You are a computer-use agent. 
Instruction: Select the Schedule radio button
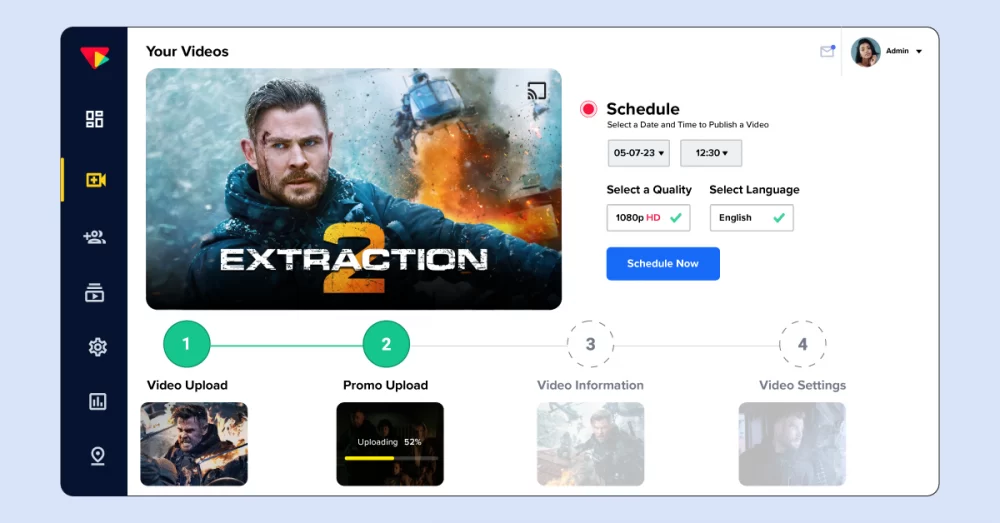(x=589, y=109)
